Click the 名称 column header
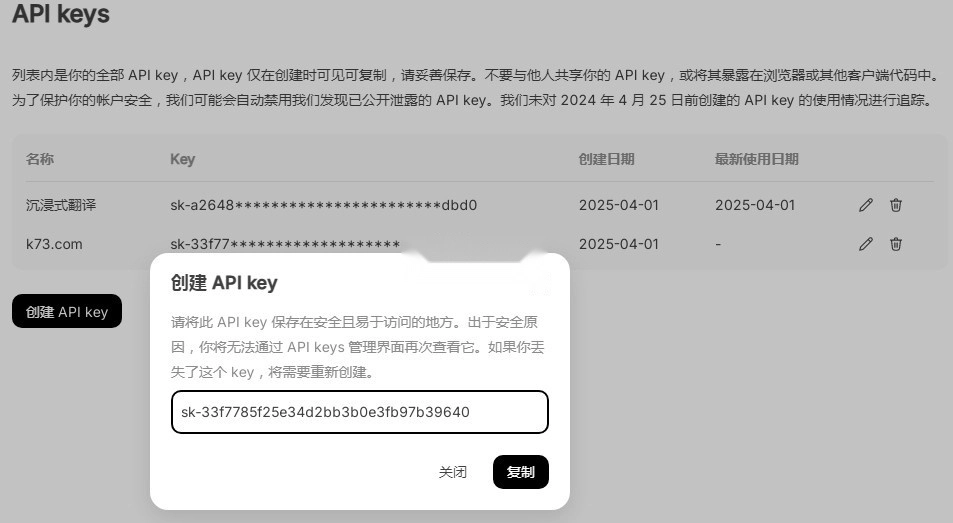 click(40, 159)
